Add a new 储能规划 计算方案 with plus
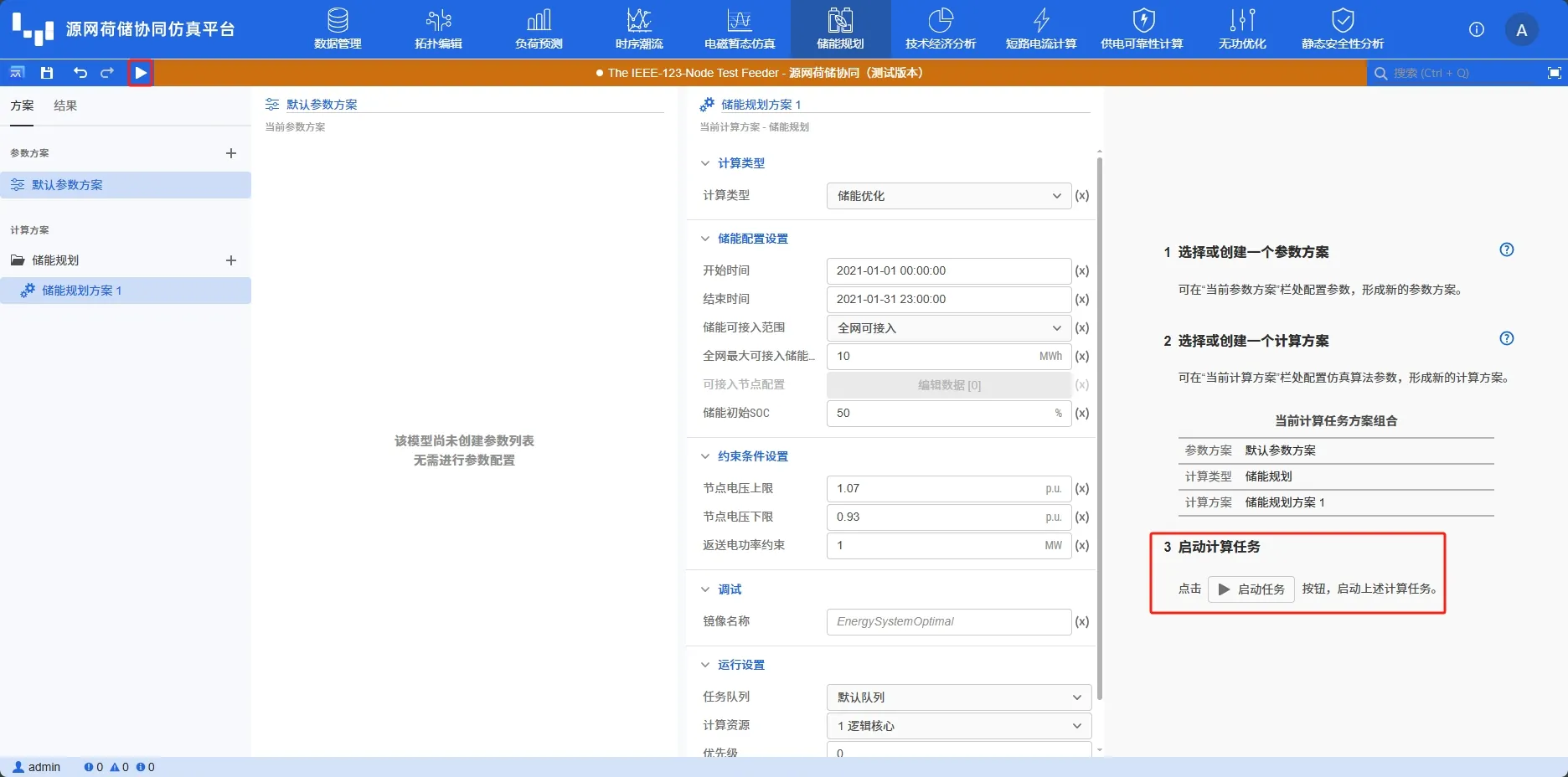 [231, 260]
